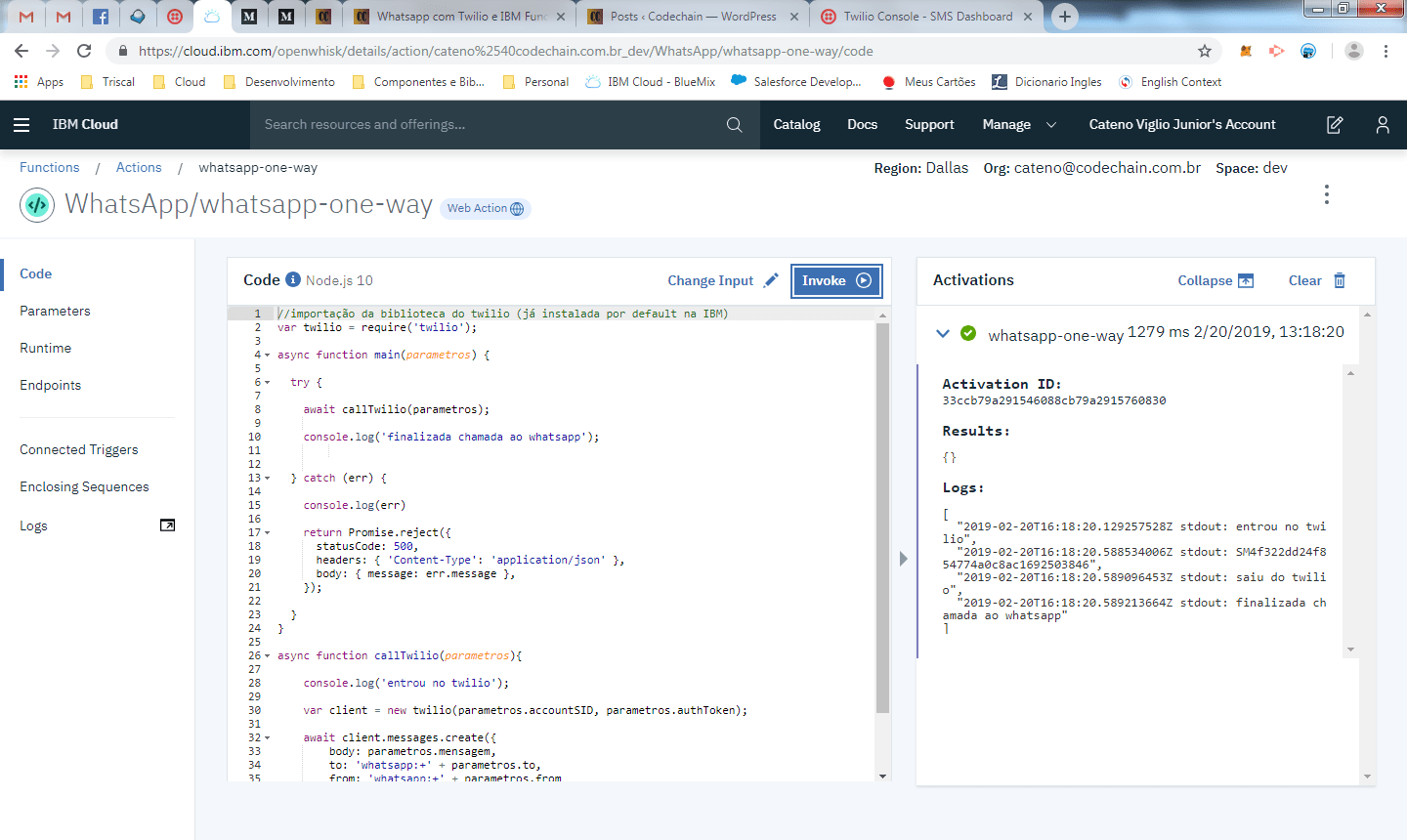Viewport: 1407px width, 840px height.
Task: Click Cateno Viglio Junior's Account switcher
Action: [x=1182, y=125]
